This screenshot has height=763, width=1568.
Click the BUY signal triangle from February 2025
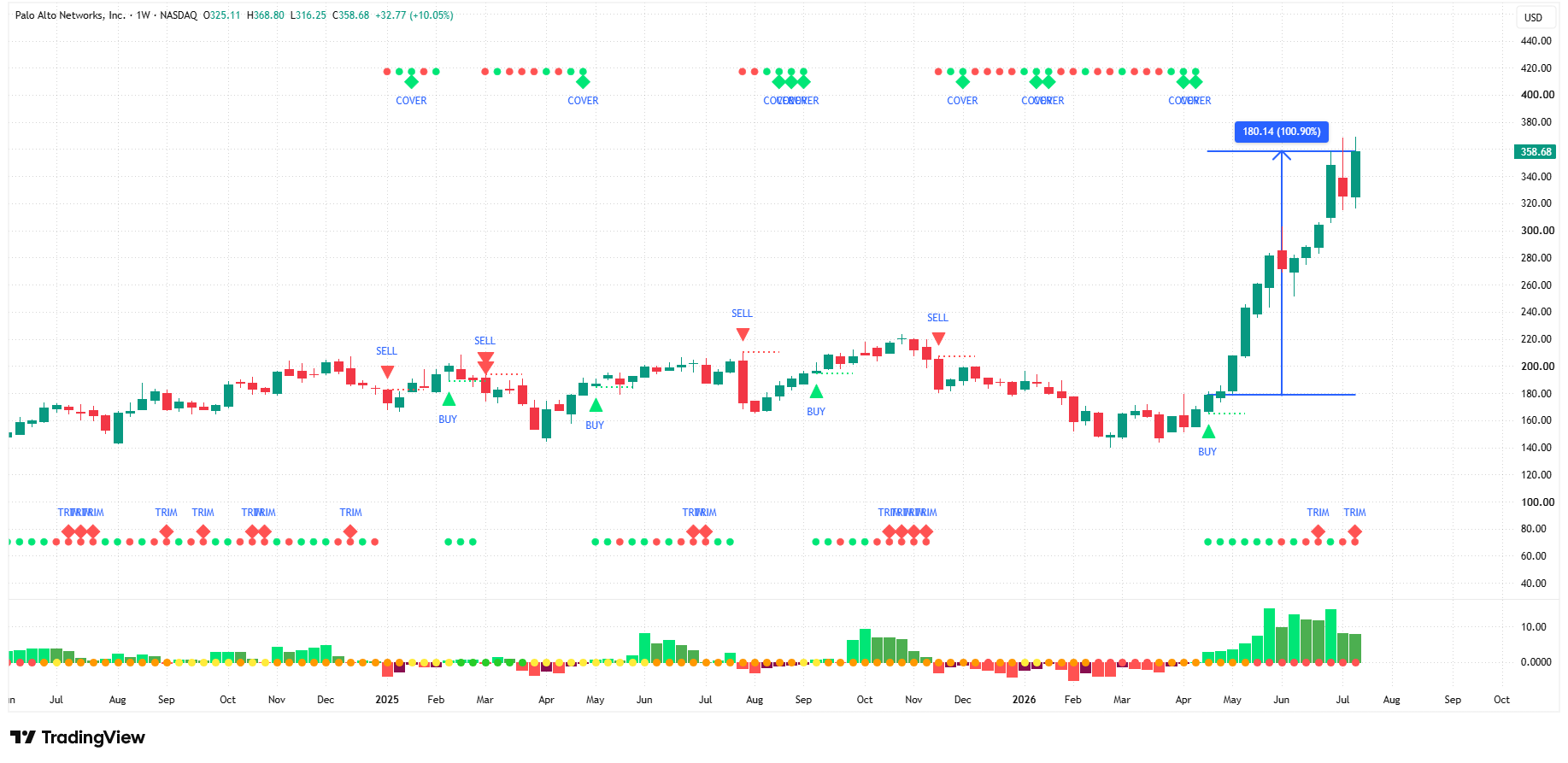click(x=449, y=399)
